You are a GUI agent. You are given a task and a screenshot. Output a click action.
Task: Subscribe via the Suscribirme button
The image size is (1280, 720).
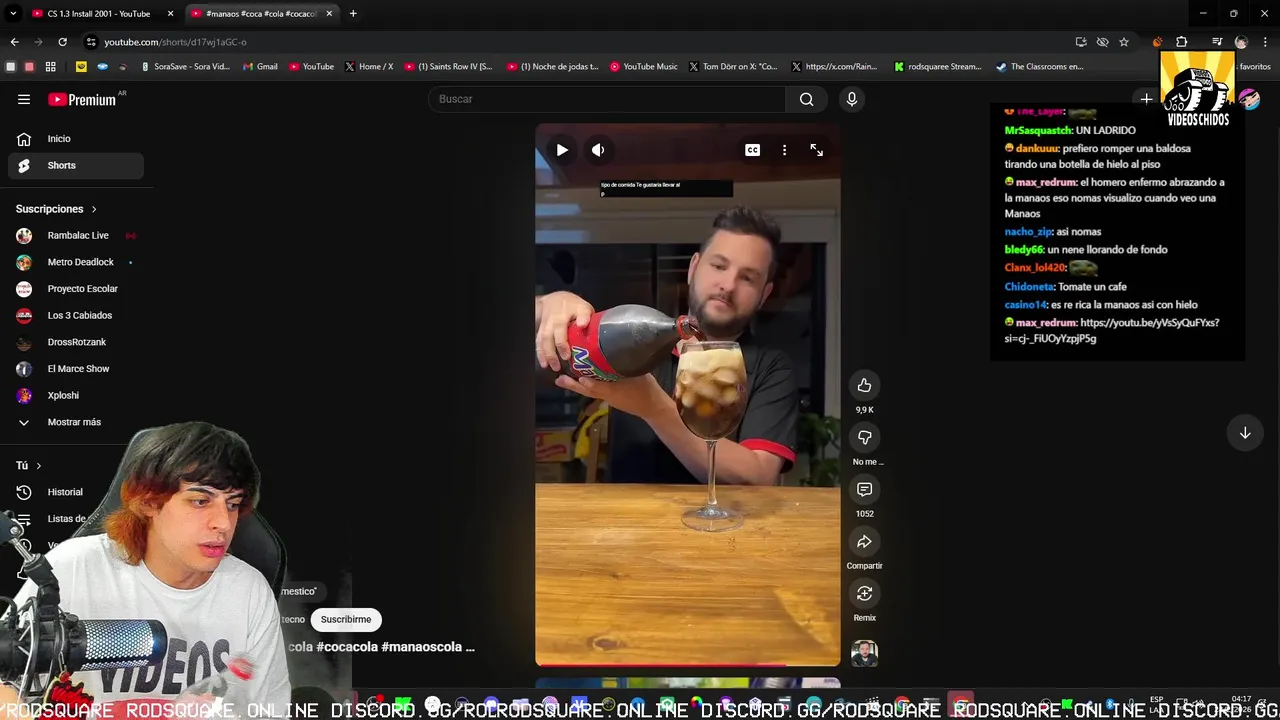click(346, 619)
